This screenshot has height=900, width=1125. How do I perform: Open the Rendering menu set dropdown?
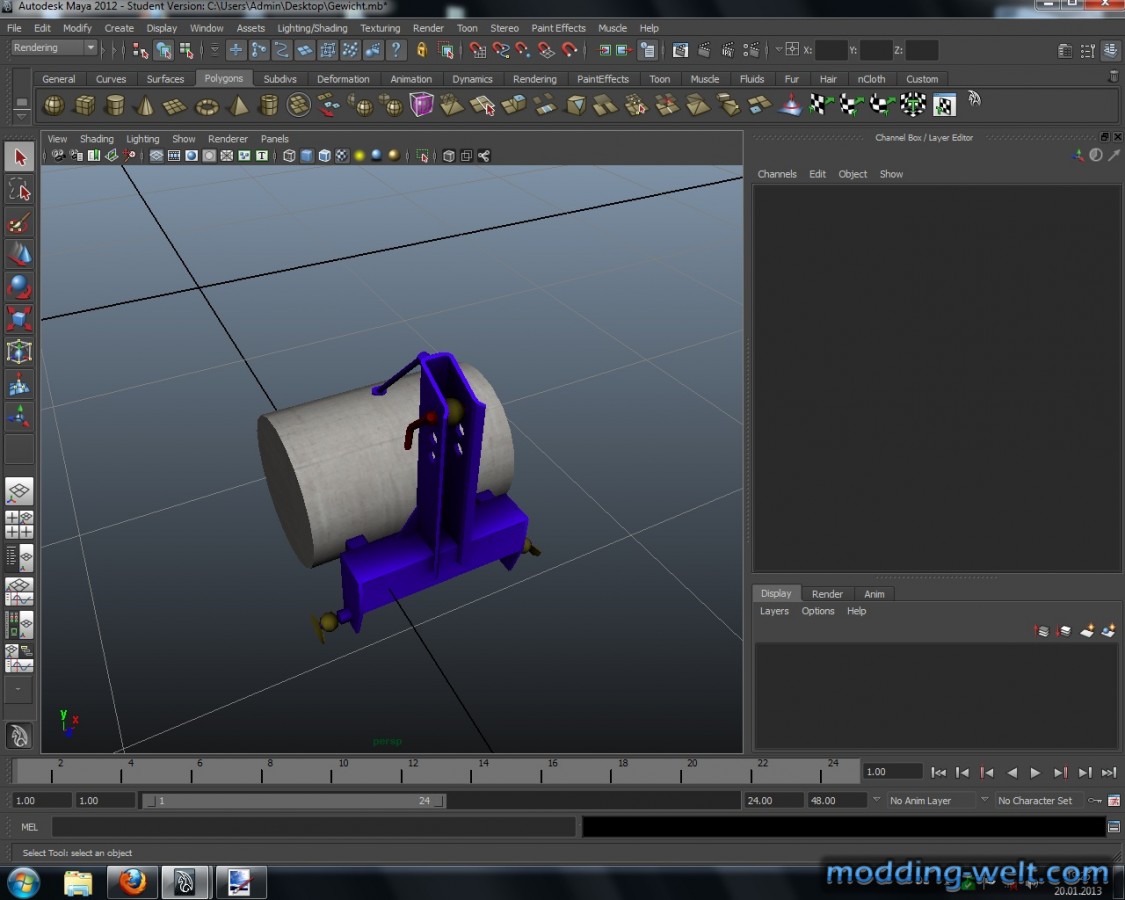click(54, 48)
